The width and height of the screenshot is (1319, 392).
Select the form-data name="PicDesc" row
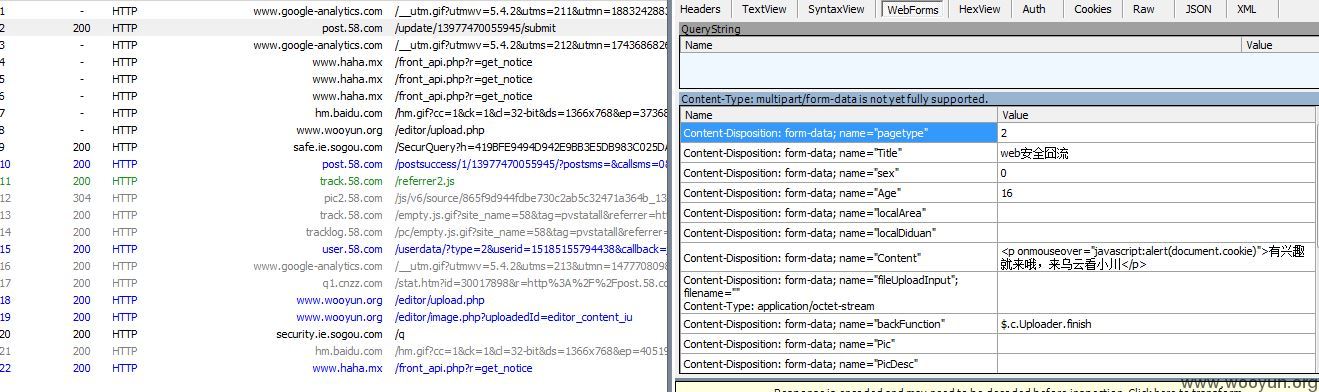click(x=838, y=364)
